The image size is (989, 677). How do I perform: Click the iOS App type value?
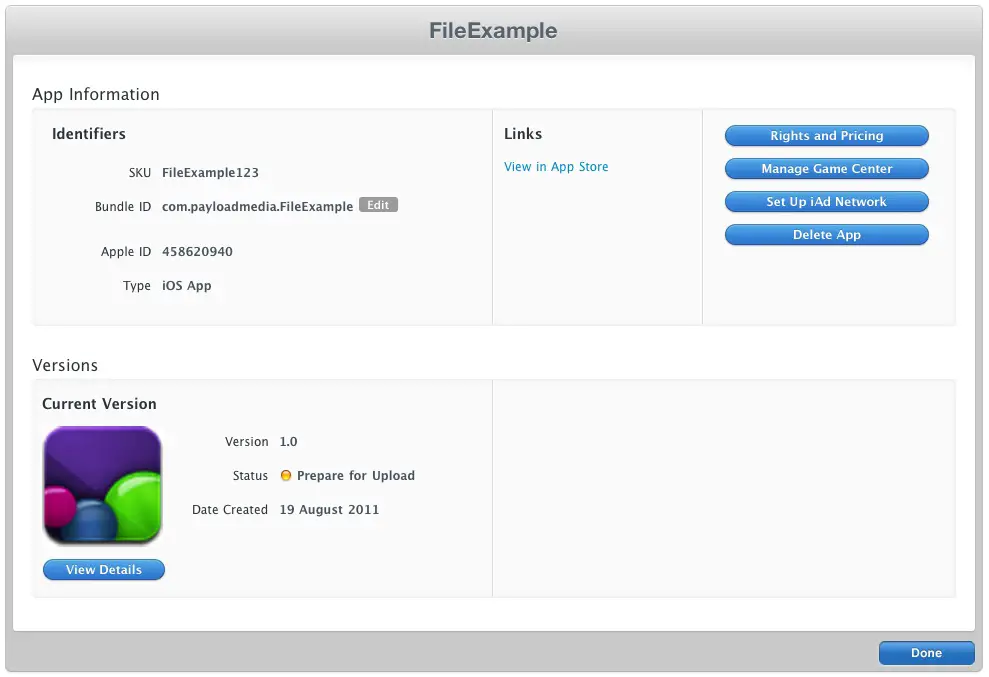point(187,286)
